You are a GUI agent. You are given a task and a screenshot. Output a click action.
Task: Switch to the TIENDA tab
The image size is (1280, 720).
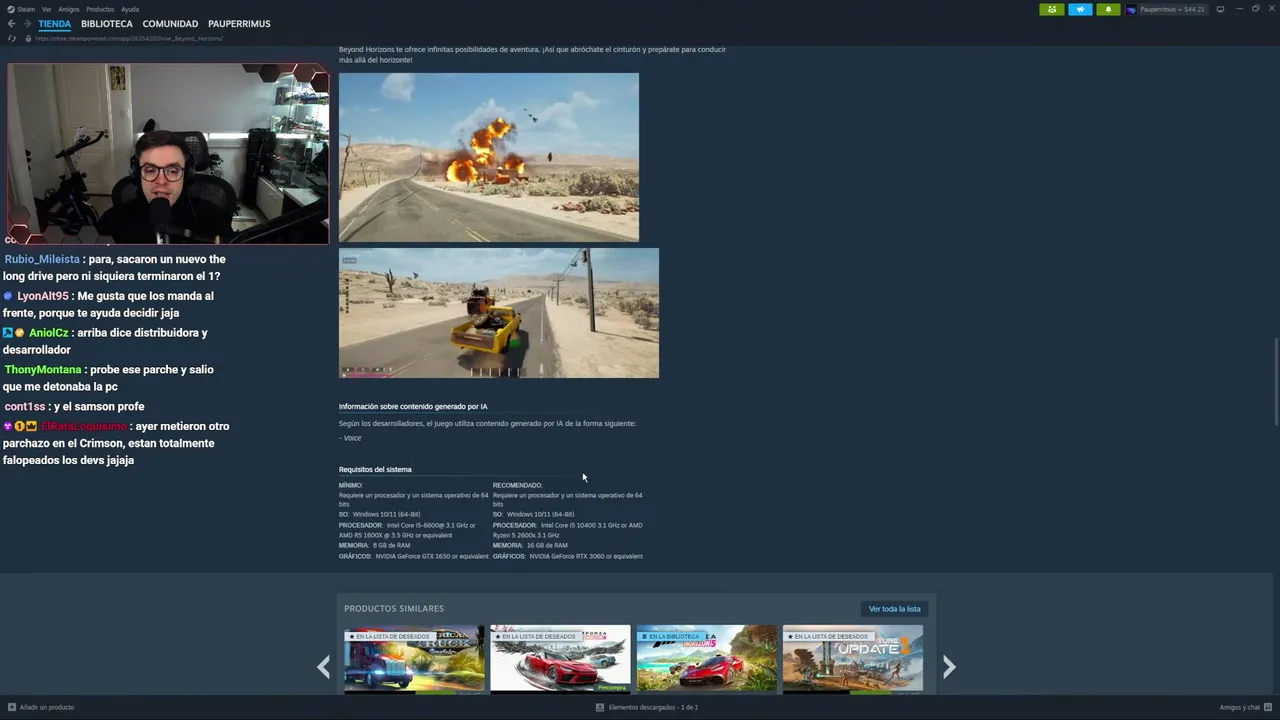coord(55,24)
